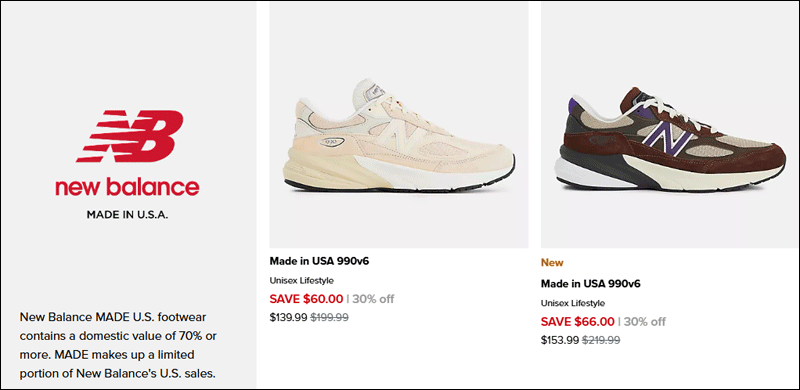The width and height of the screenshot is (800, 390).
Task: Click the crossed-out $219.99 price
Action: coord(602,340)
